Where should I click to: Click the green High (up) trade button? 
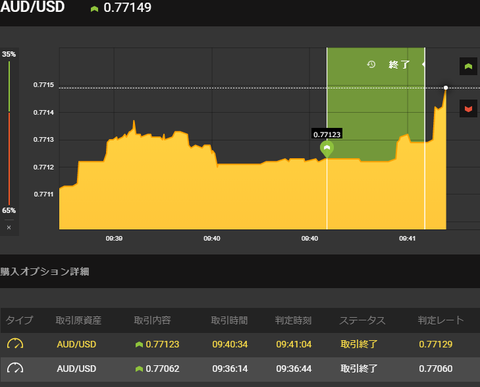tap(468, 66)
